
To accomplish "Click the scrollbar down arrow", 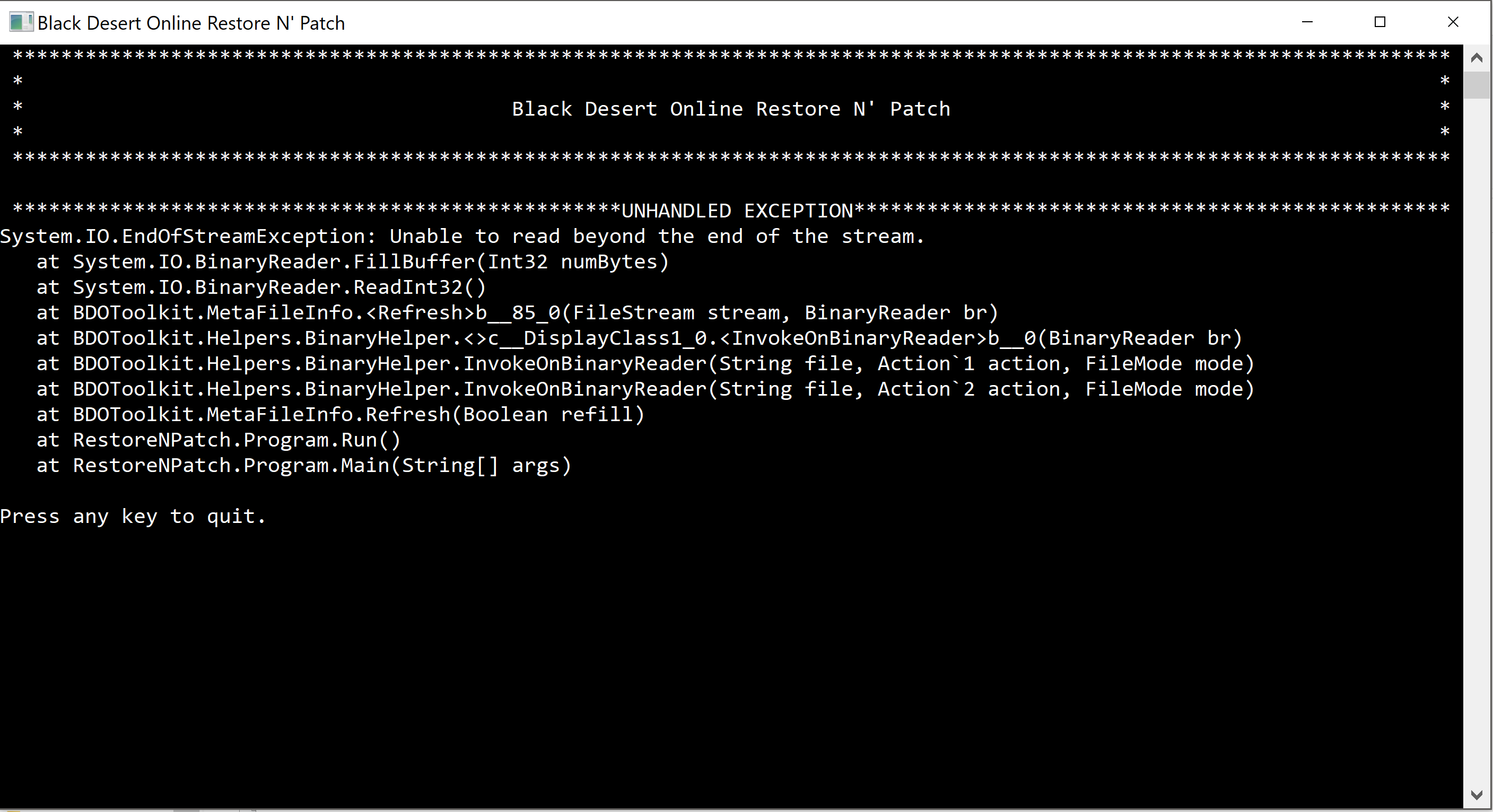I will click(x=1477, y=794).
